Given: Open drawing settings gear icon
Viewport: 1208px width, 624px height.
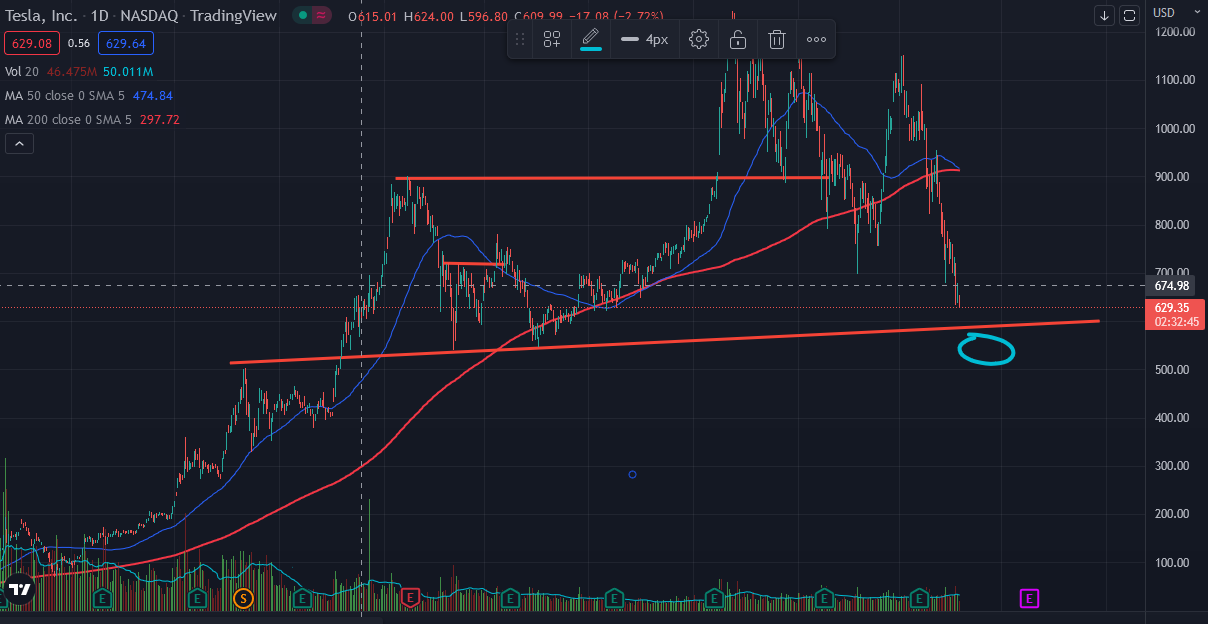Looking at the screenshot, I should (699, 40).
